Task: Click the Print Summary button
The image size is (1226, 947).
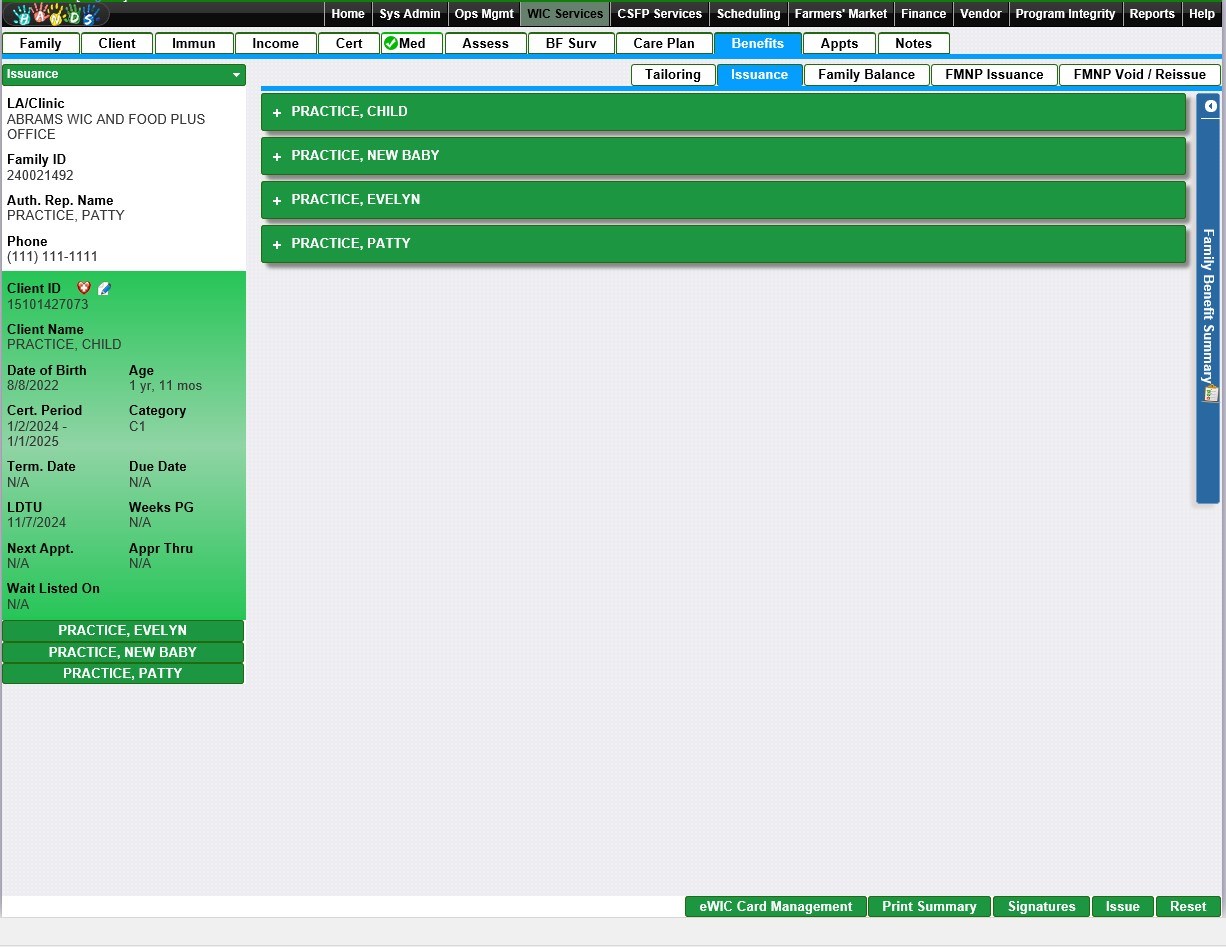Action: click(x=929, y=907)
